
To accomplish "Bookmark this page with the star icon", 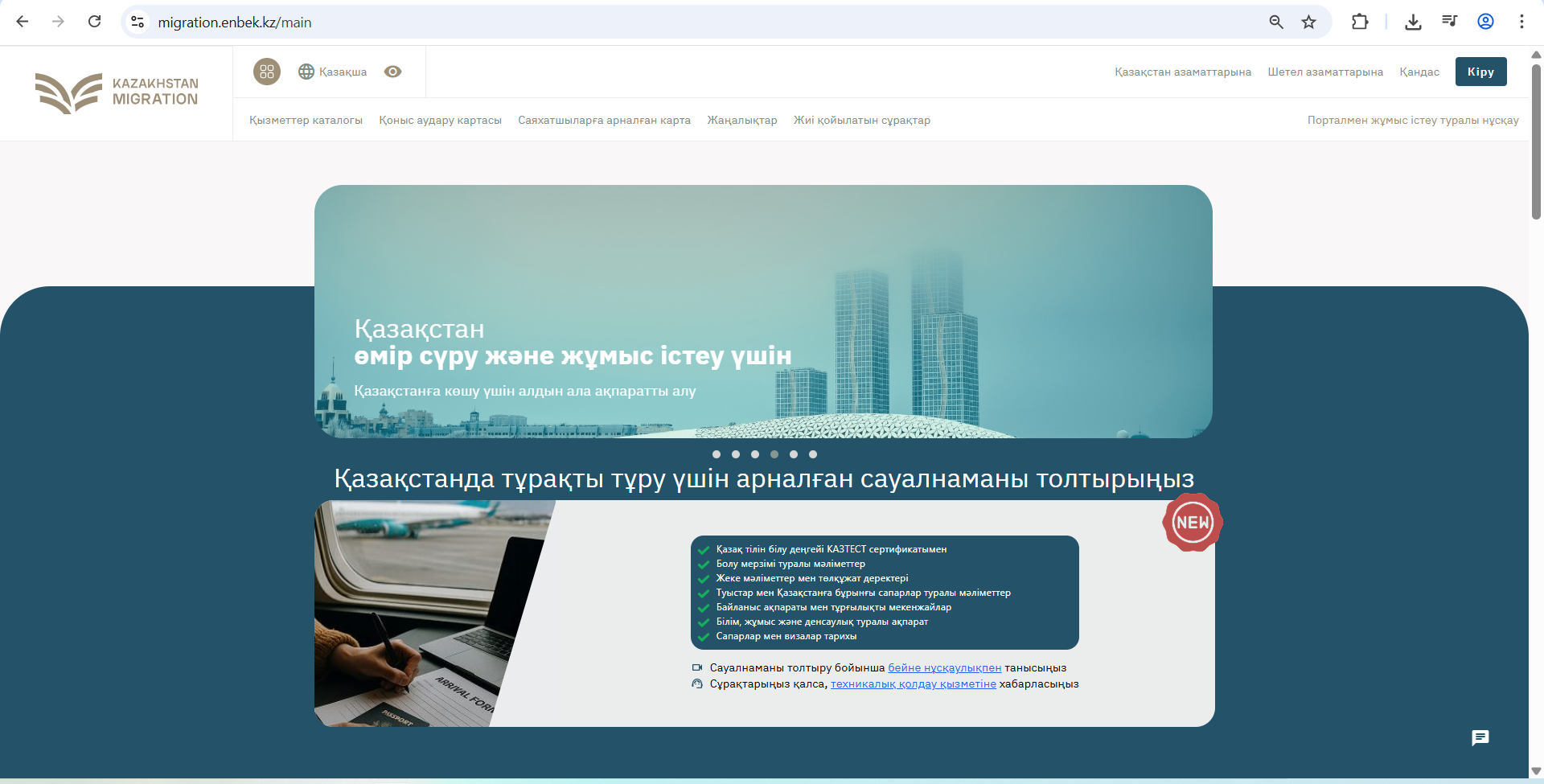I will [1308, 22].
